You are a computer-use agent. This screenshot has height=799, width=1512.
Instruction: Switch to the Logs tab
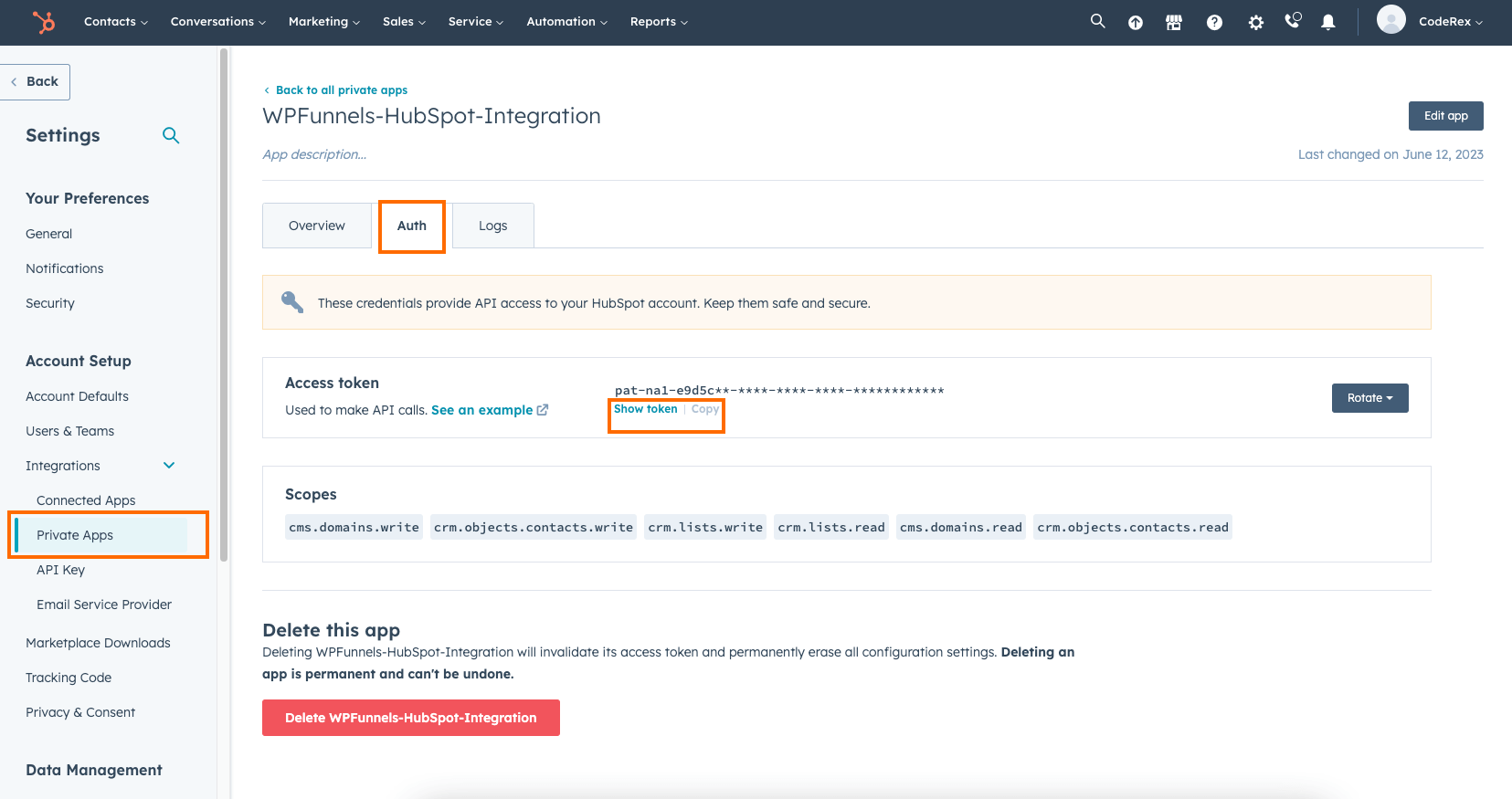pyautogui.click(x=493, y=226)
